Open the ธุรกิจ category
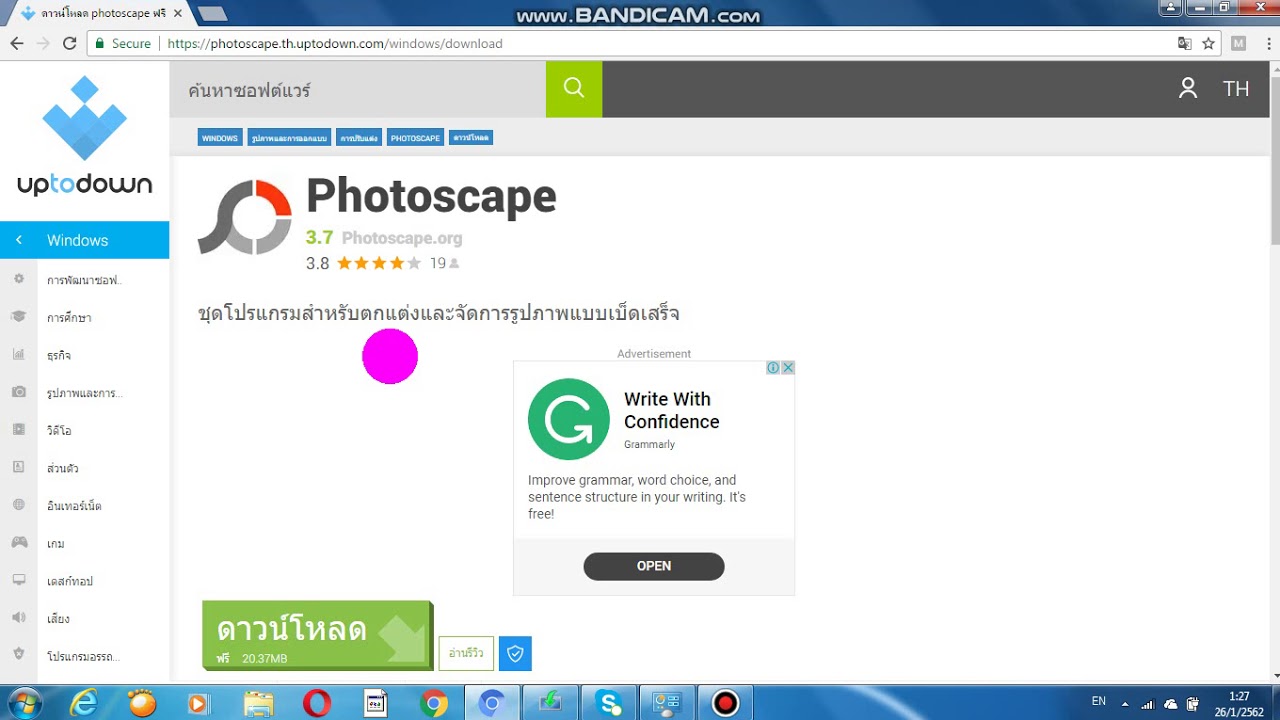This screenshot has width=1280, height=720. point(59,356)
